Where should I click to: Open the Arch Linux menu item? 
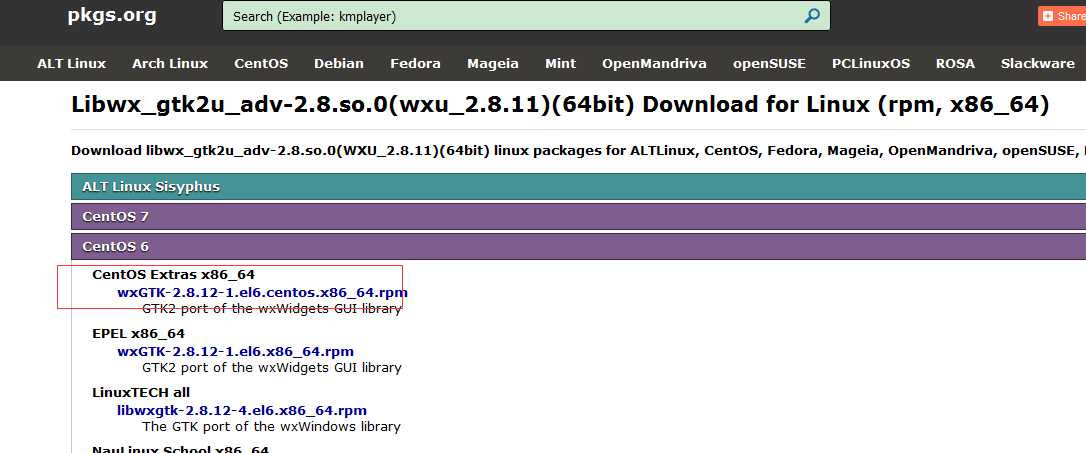click(x=170, y=64)
